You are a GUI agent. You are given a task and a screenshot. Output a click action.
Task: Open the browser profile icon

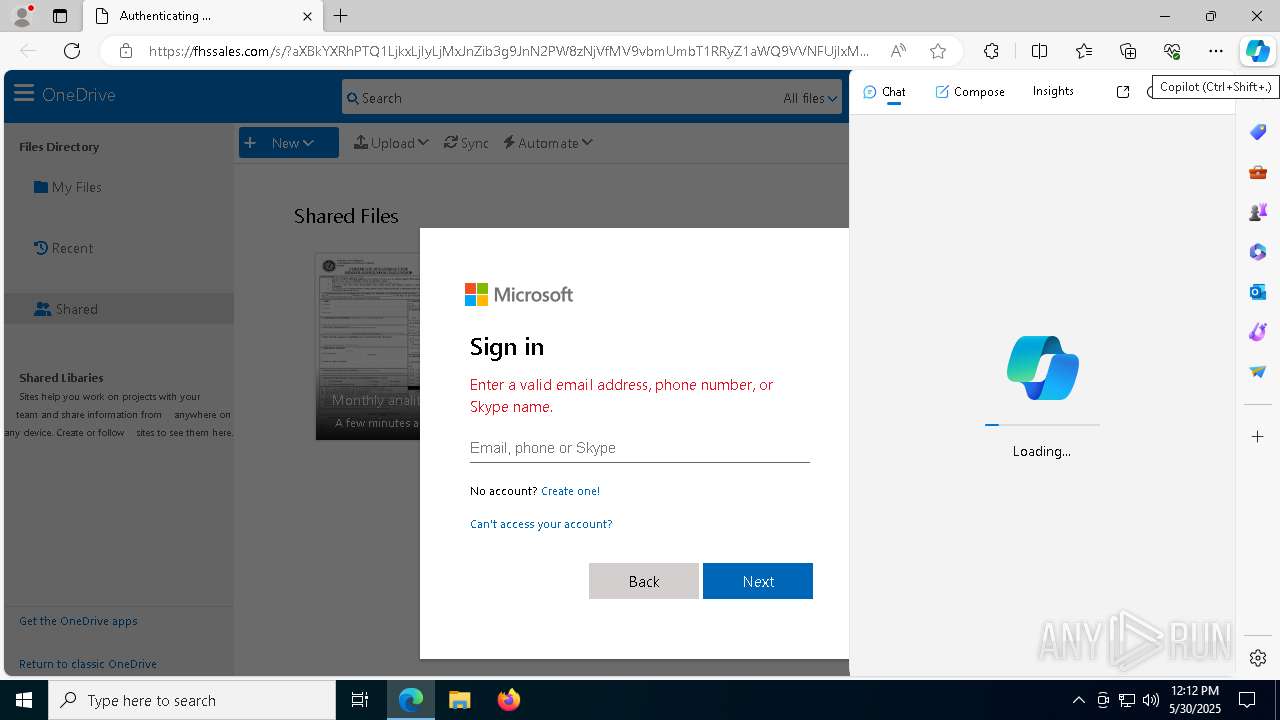(x=22, y=16)
